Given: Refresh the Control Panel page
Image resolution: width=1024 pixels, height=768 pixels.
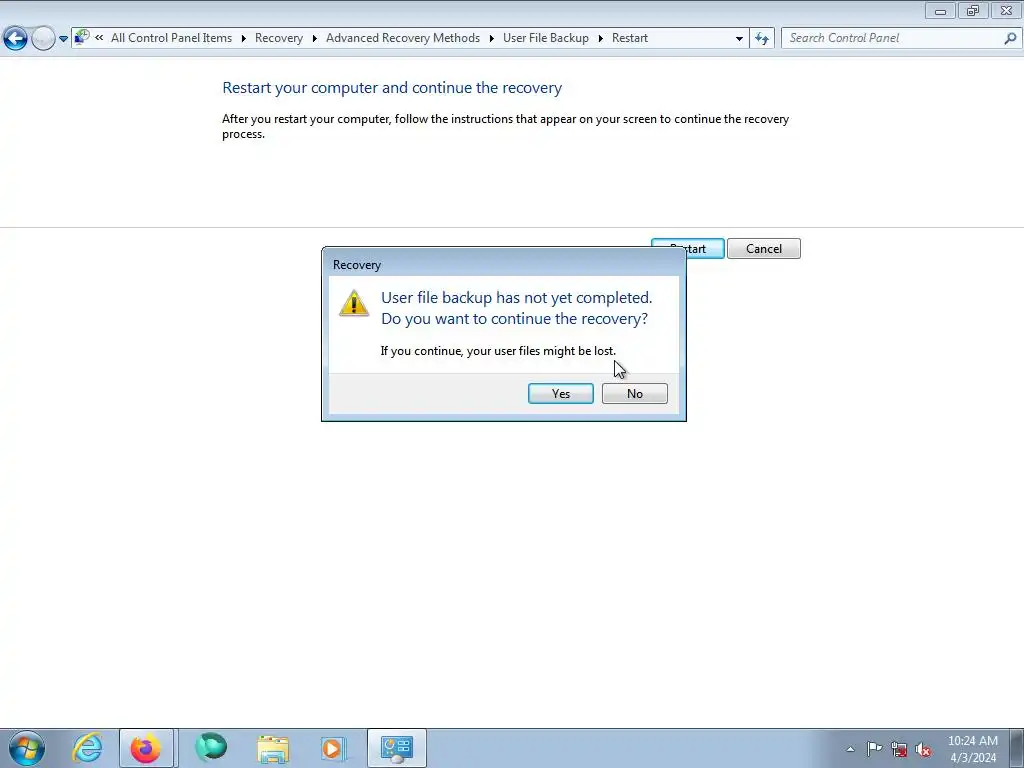Looking at the screenshot, I should click(761, 39).
